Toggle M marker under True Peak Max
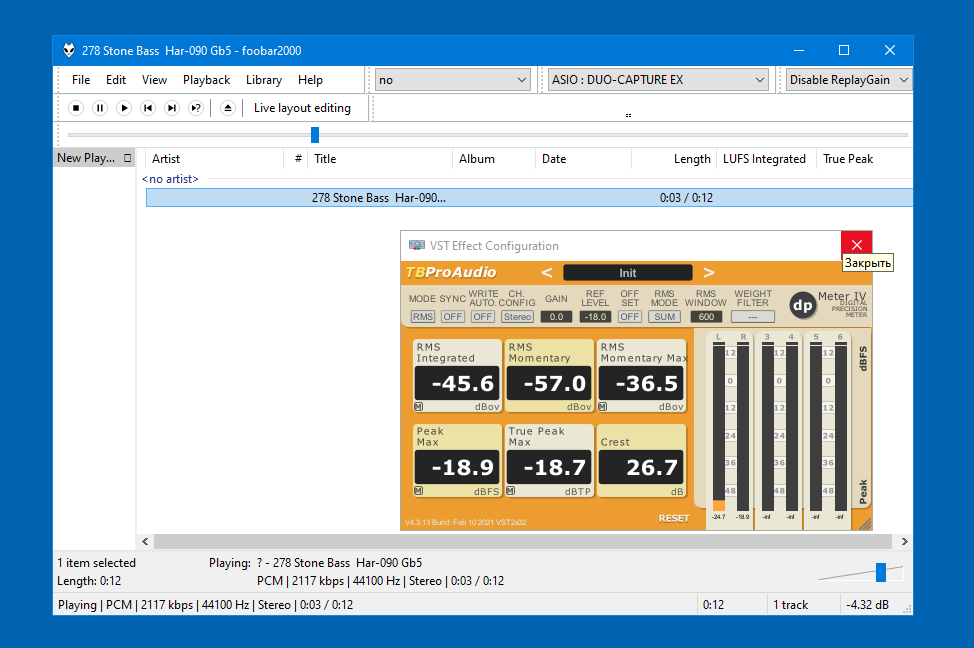The width and height of the screenshot is (974, 648). [x=511, y=491]
